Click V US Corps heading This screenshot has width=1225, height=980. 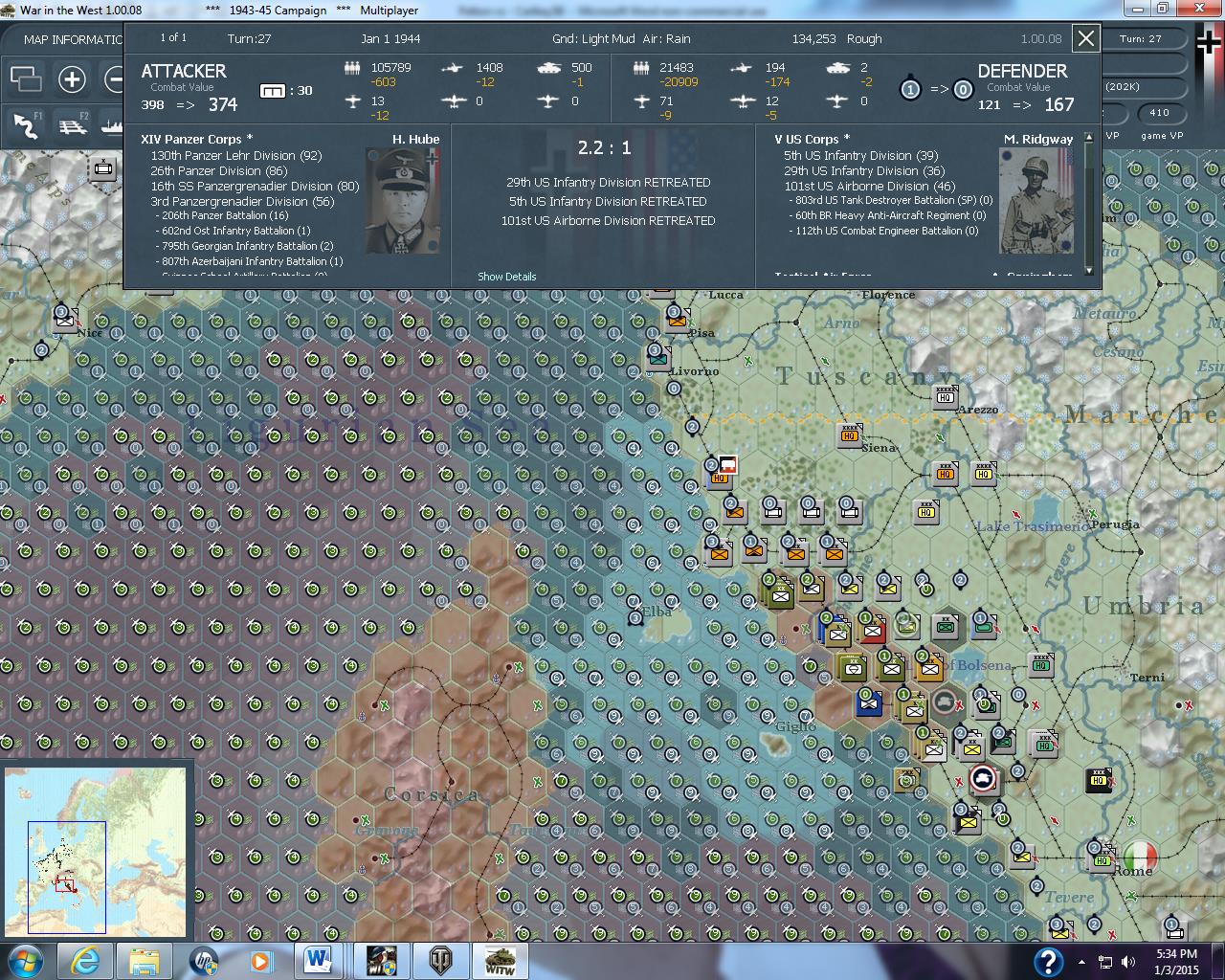point(813,139)
